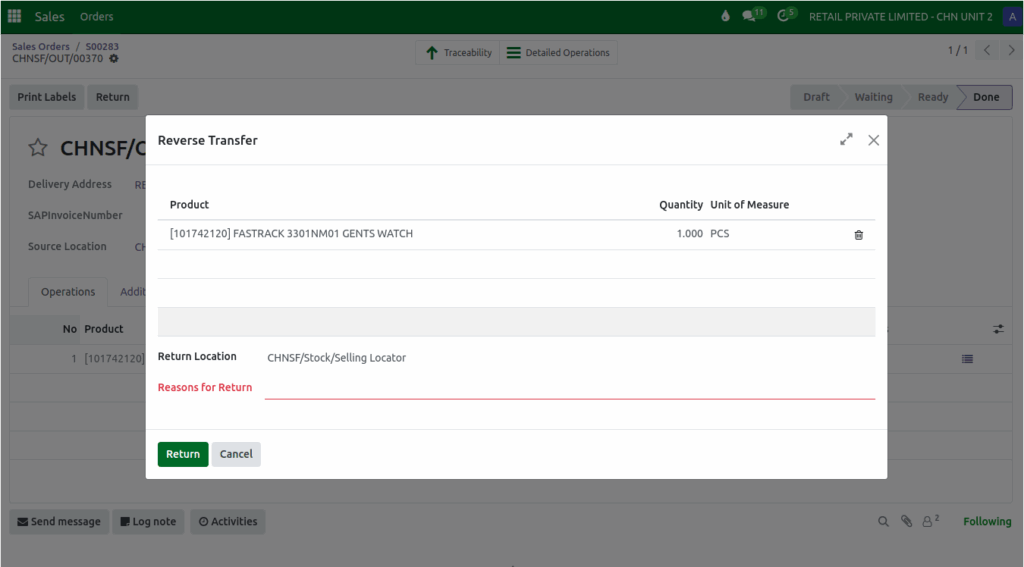Go to Sales Orders breadcrumb
1024x567 pixels.
point(40,46)
